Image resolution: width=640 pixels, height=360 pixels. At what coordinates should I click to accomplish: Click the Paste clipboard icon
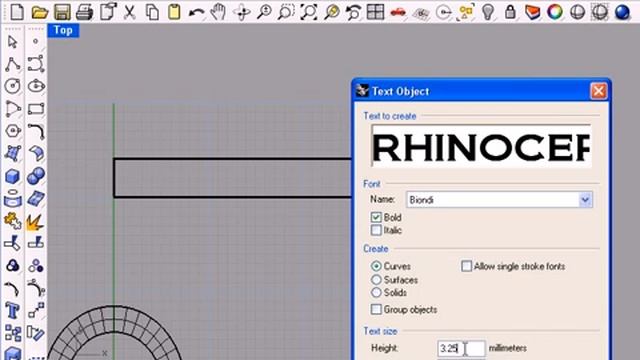(x=174, y=11)
